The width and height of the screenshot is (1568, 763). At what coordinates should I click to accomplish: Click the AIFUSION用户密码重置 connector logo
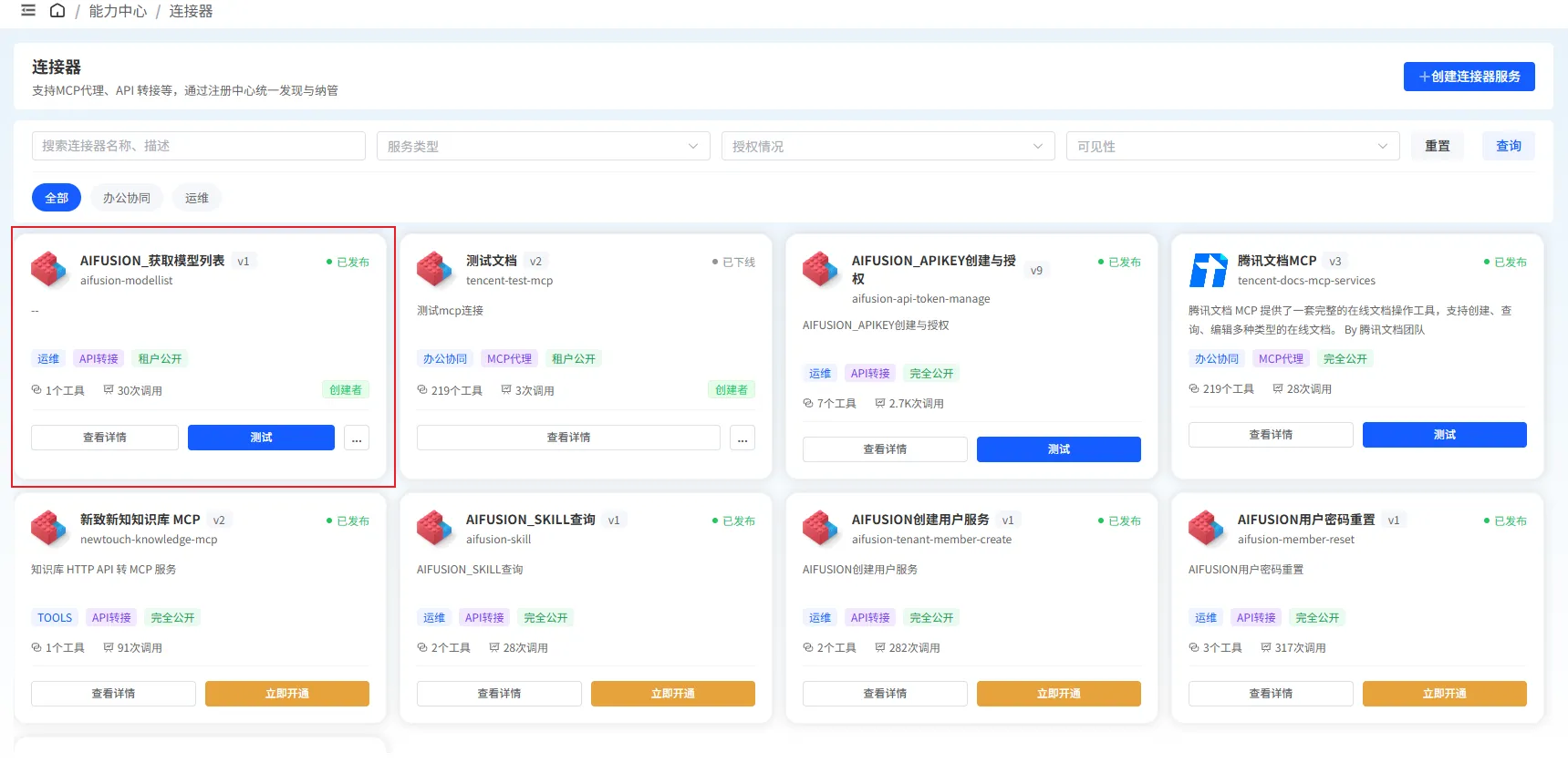[x=1208, y=528]
